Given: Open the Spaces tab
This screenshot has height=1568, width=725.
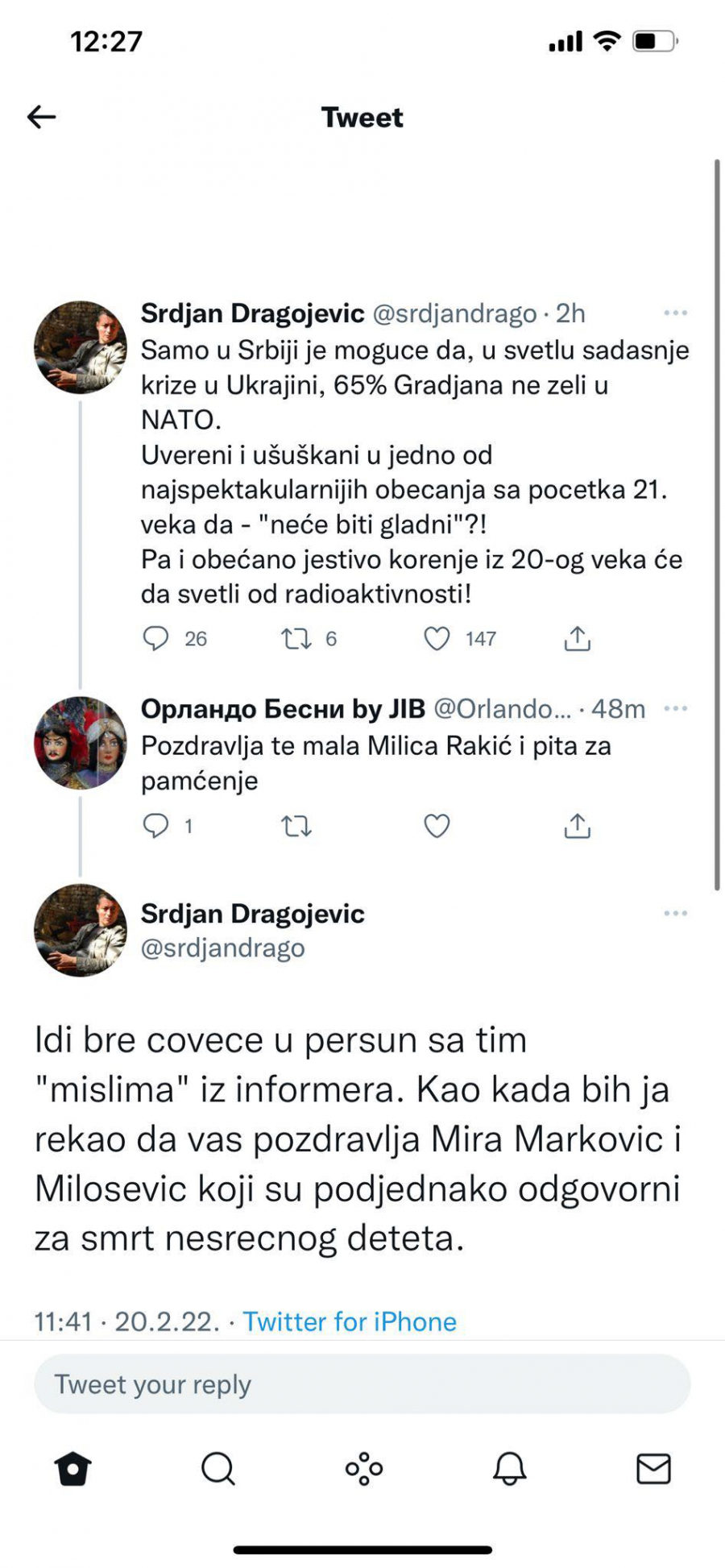Looking at the screenshot, I should [363, 1469].
